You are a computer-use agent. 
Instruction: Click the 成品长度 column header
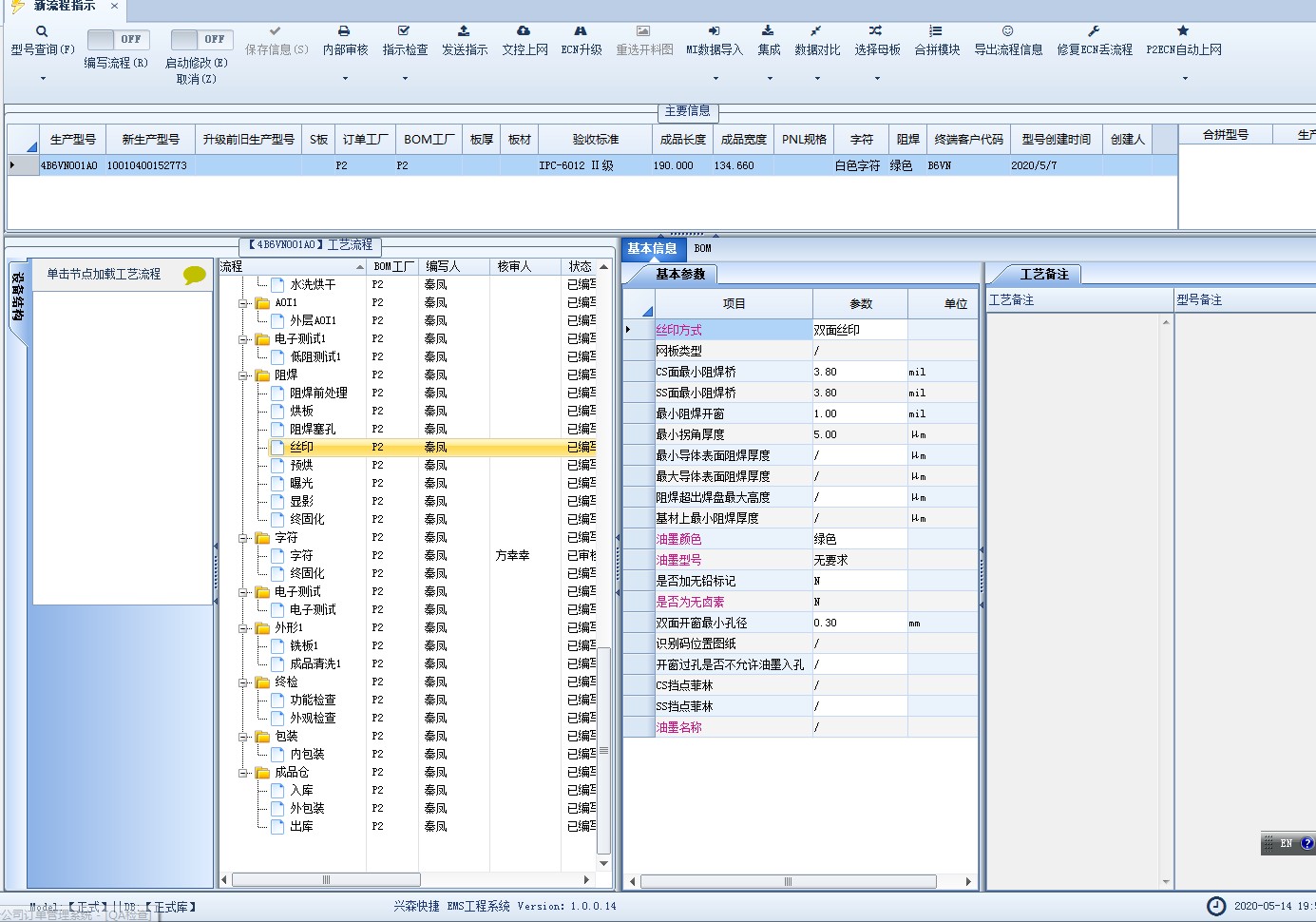[683, 139]
